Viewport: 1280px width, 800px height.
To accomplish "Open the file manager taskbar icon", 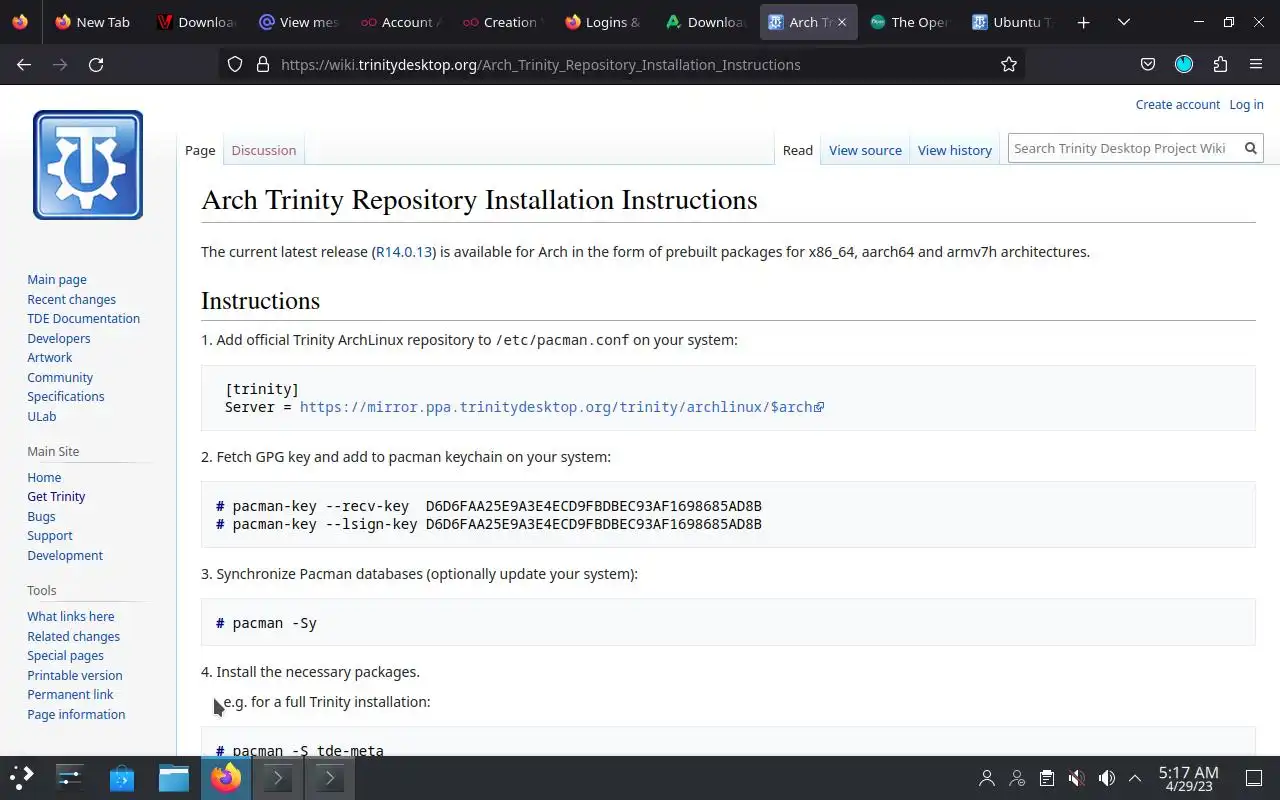I will click(x=174, y=777).
